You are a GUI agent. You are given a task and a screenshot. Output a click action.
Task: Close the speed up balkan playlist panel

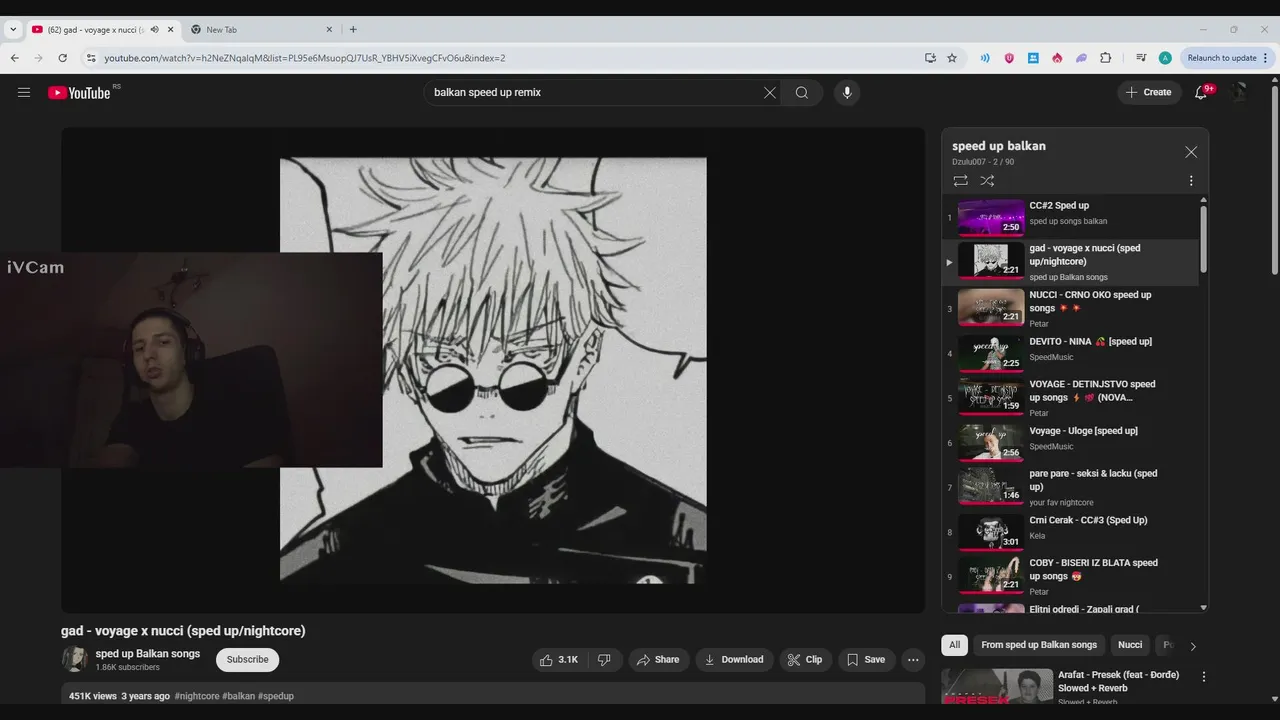[x=1191, y=152]
